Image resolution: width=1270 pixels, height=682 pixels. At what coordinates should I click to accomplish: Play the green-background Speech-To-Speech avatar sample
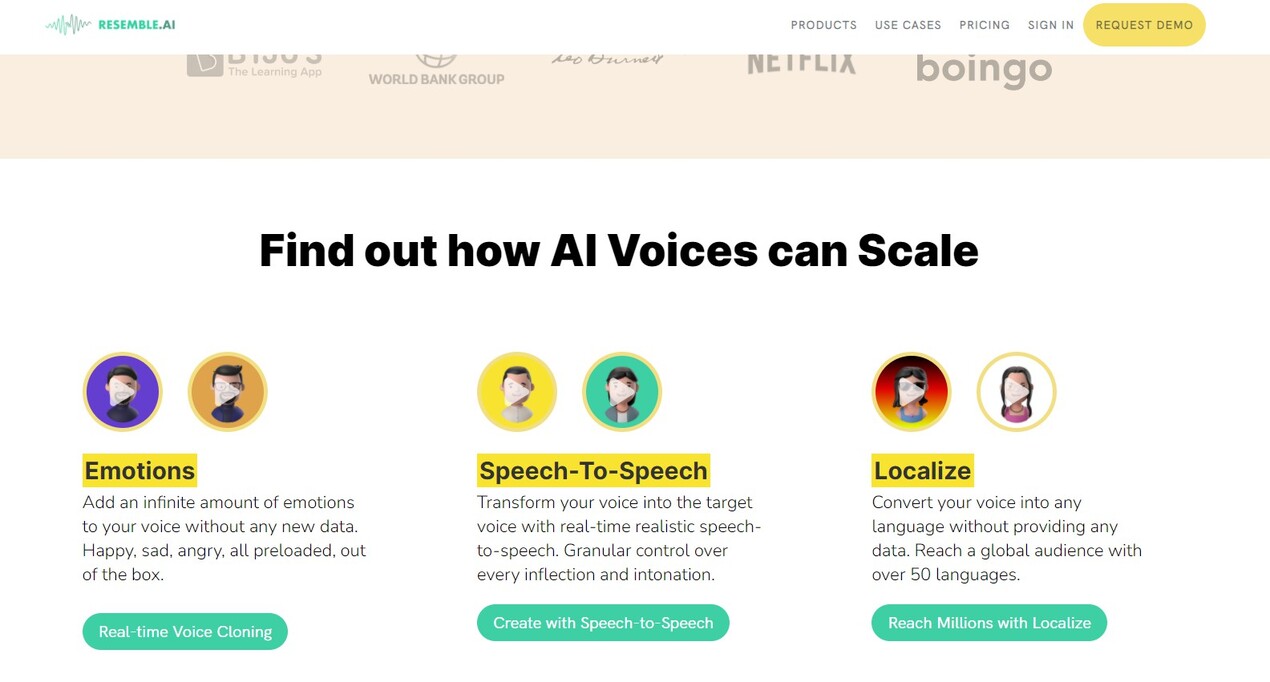(622, 392)
